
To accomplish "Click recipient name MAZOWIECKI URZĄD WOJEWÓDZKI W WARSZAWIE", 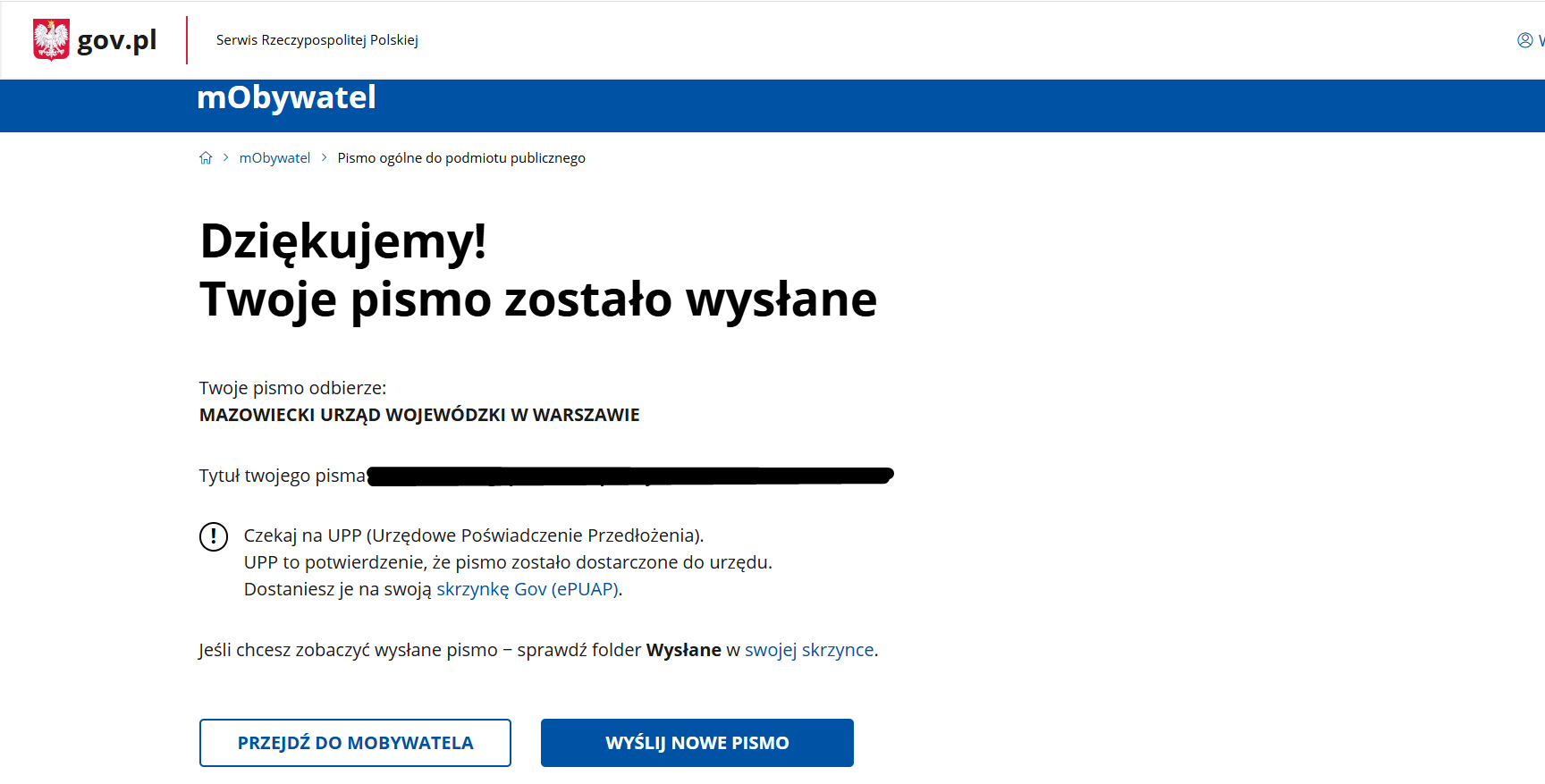I will [x=419, y=415].
